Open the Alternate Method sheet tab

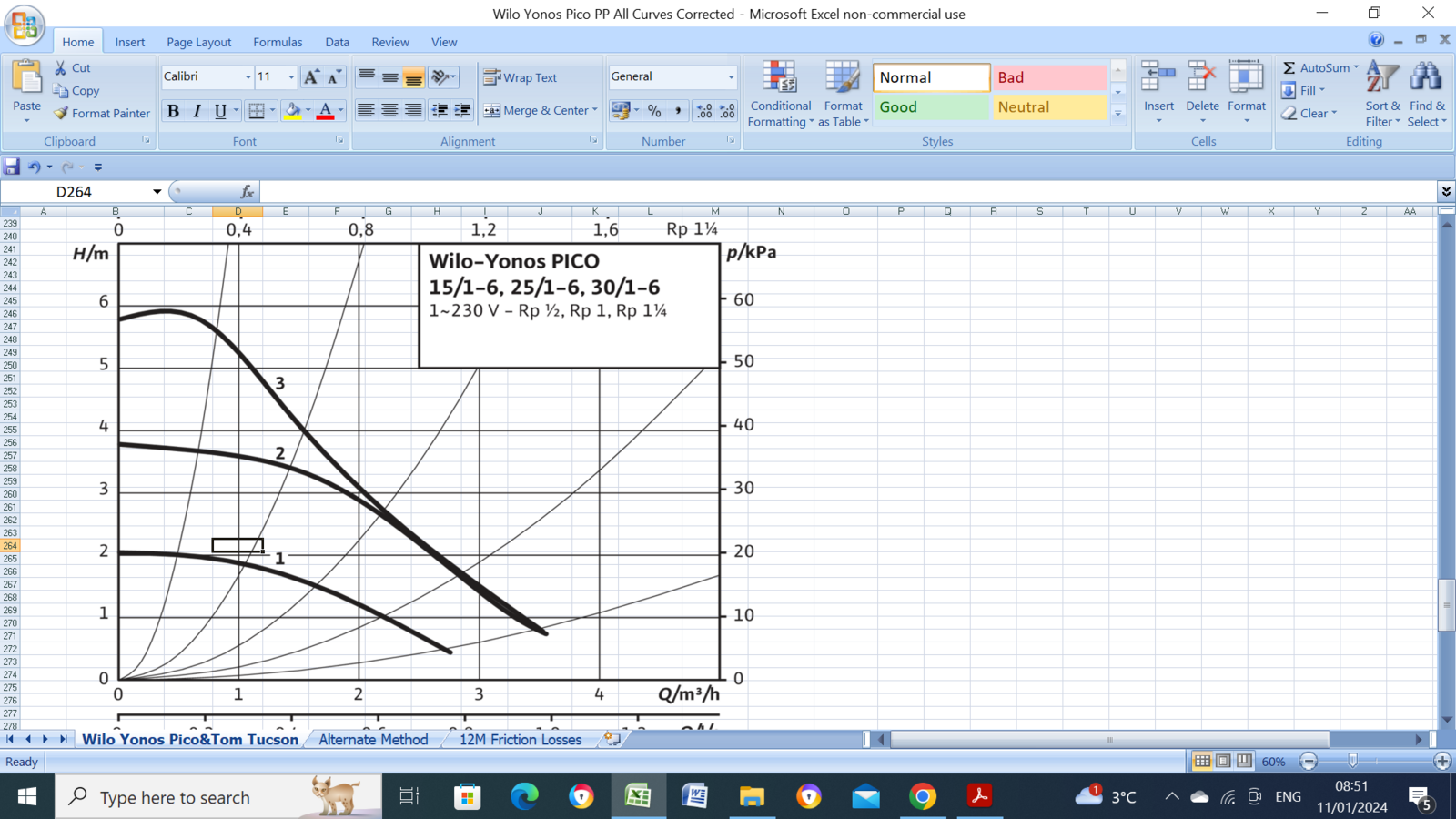coord(373,740)
